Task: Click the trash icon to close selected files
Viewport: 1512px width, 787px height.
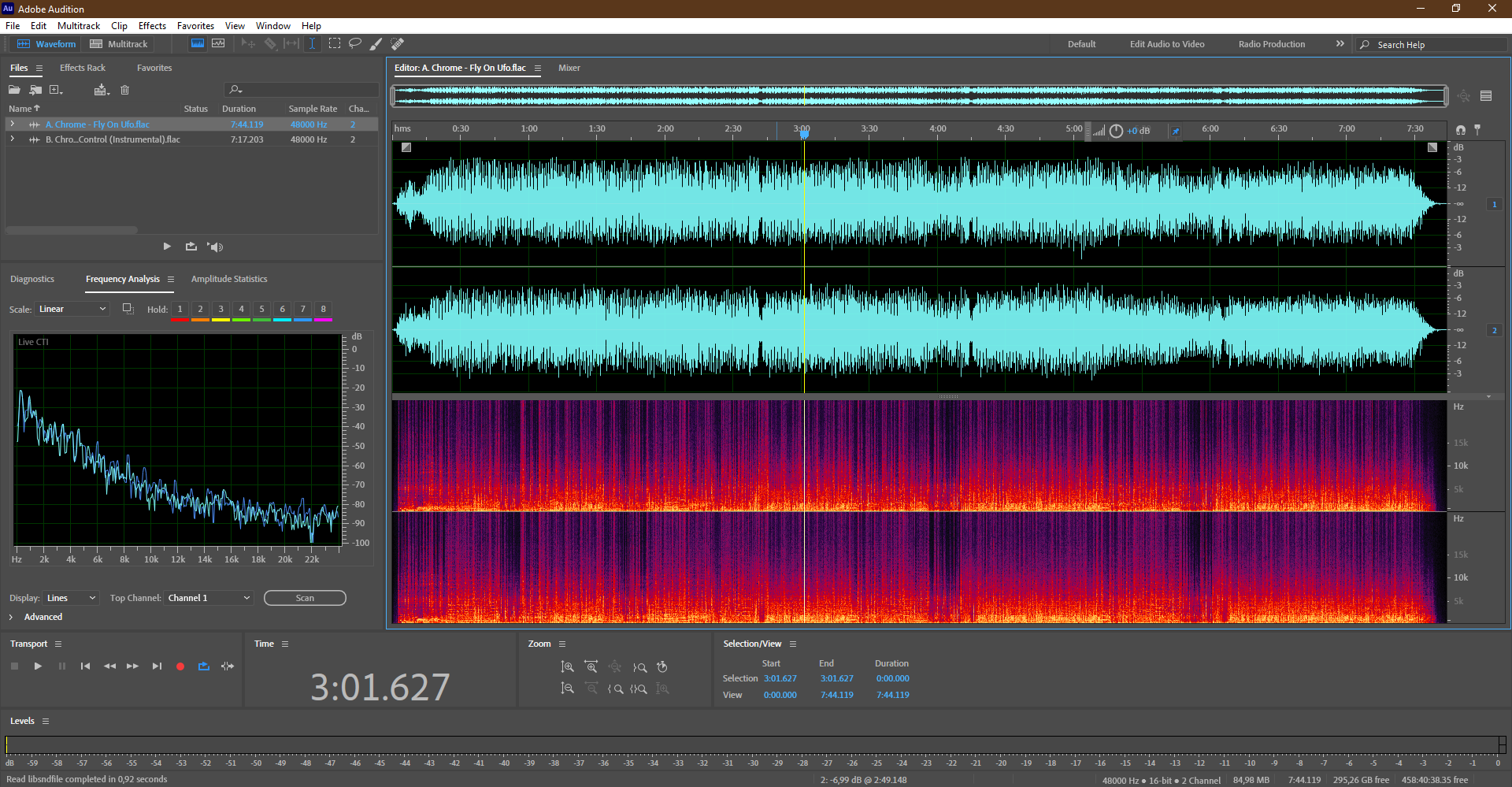Action: click(124, 90)
